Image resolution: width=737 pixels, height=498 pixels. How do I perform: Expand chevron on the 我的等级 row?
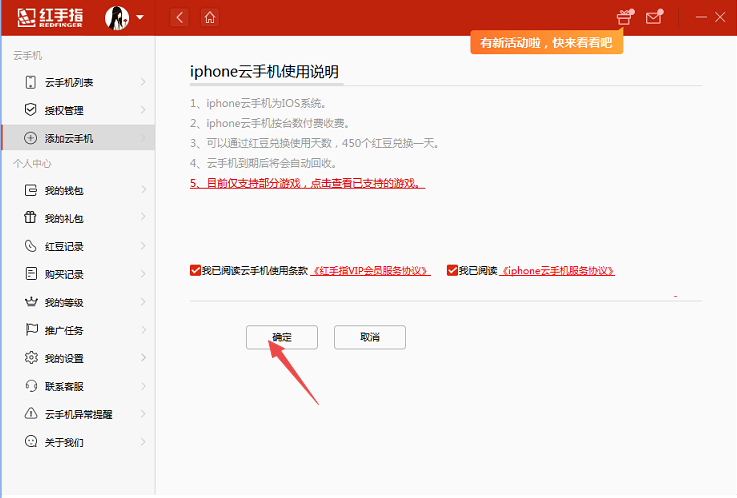[143, 302]
